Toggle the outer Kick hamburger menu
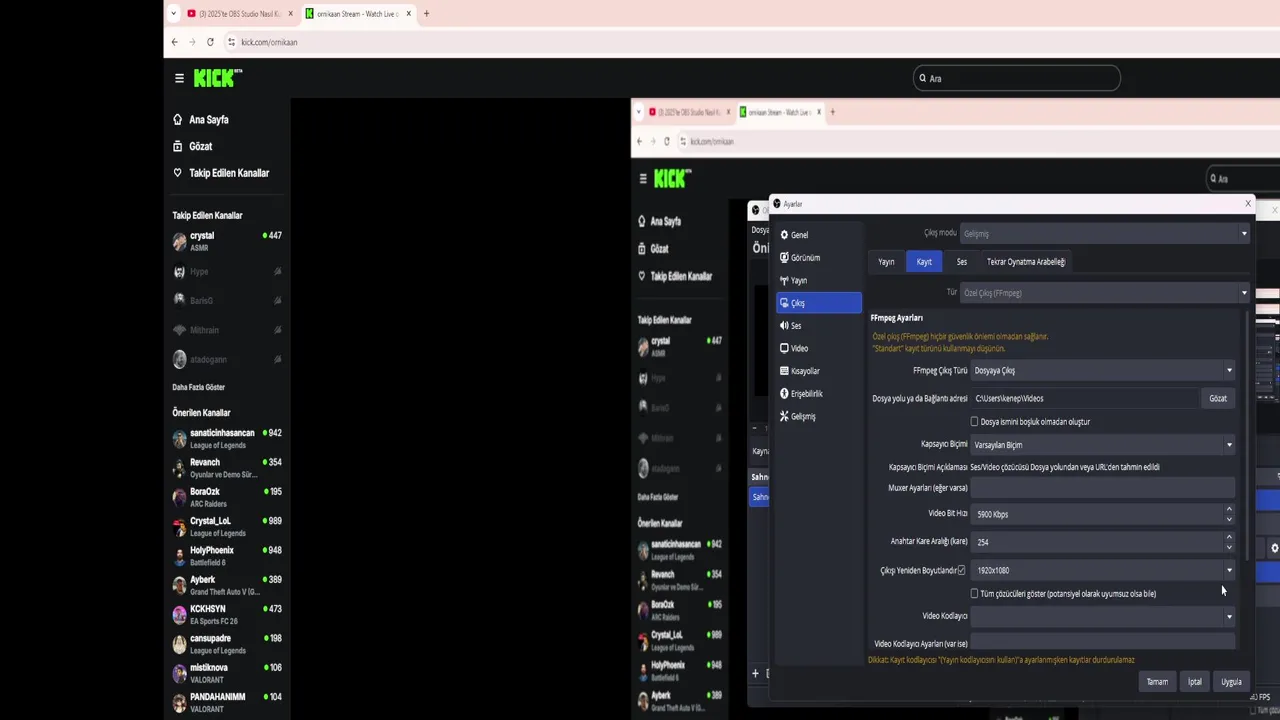1280x720 pixels. point(179,78)
